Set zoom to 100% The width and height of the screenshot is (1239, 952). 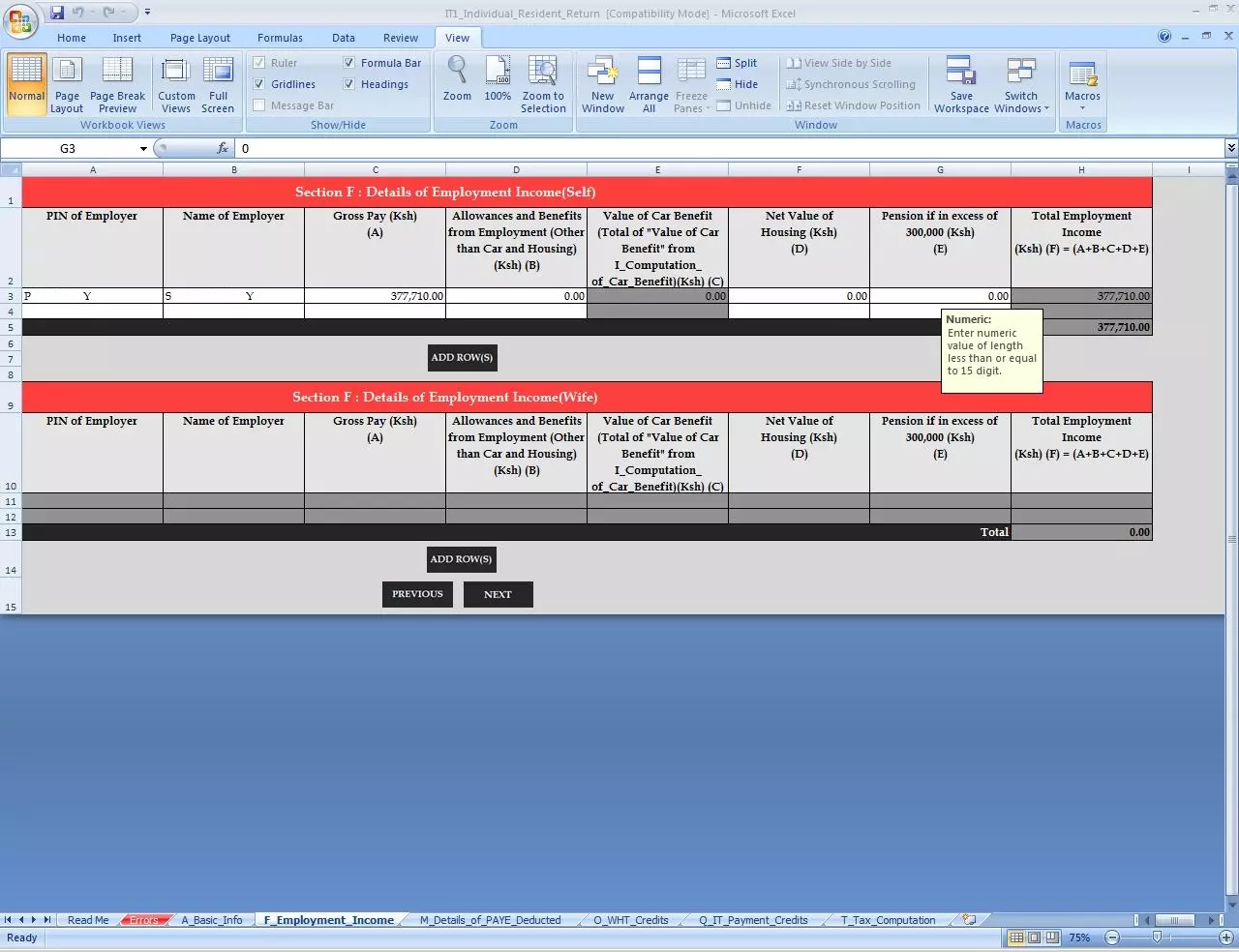tap(498, 79)
